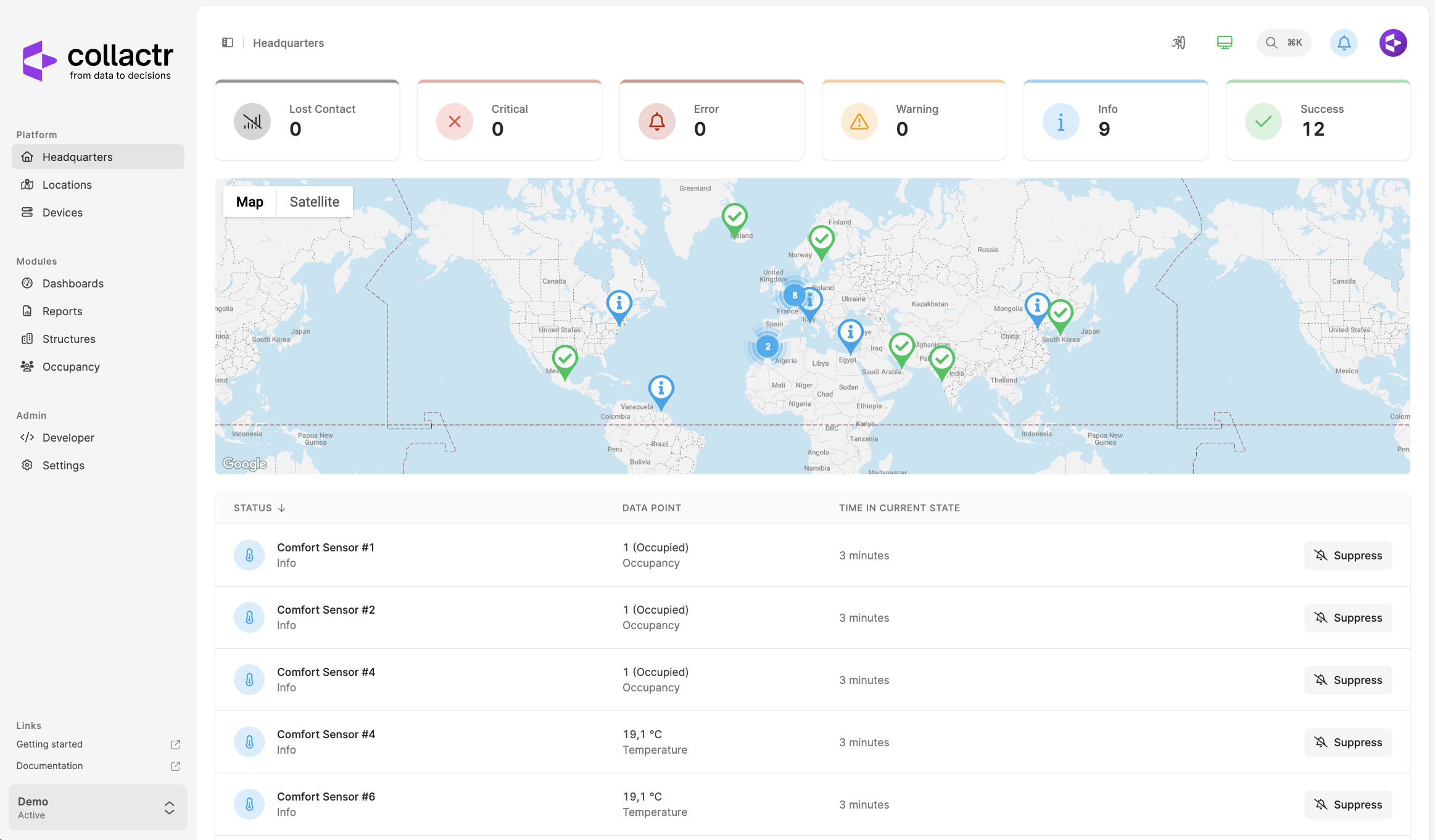This screenshot has height=840, width=1435.
Task: Suppress alerts for Comfort Sensor #1
Action: (1348, 555)
